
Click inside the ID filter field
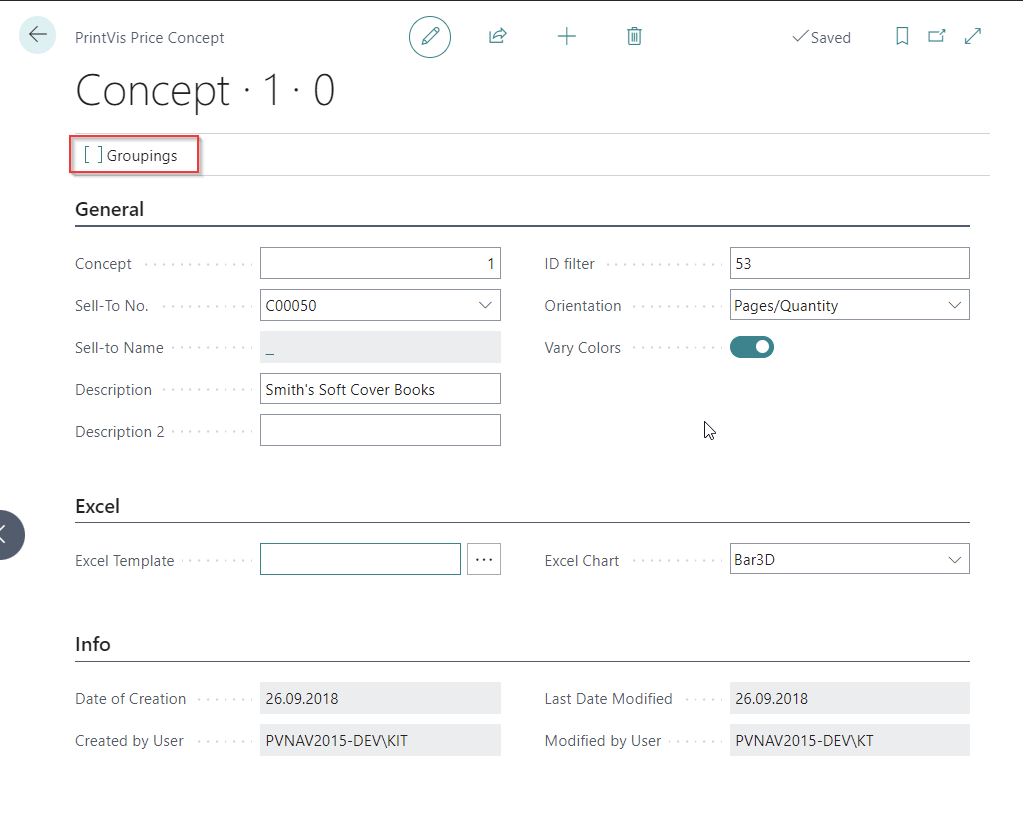[x=849, y=263]
